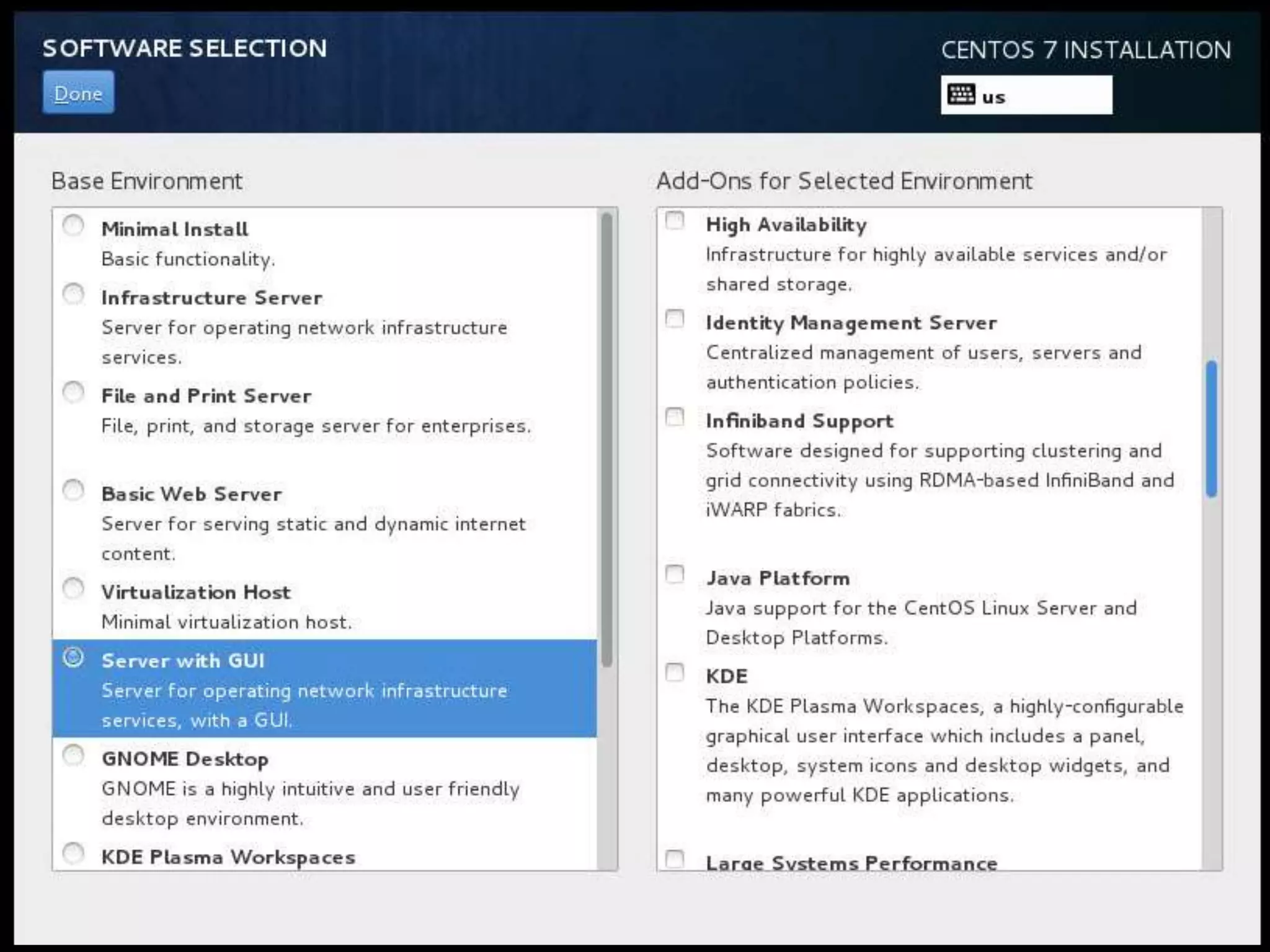Click the Base Environment list scrollbar
This screenshot has width=1270, height=952.
pyautogui.click(x=606, y=440)
